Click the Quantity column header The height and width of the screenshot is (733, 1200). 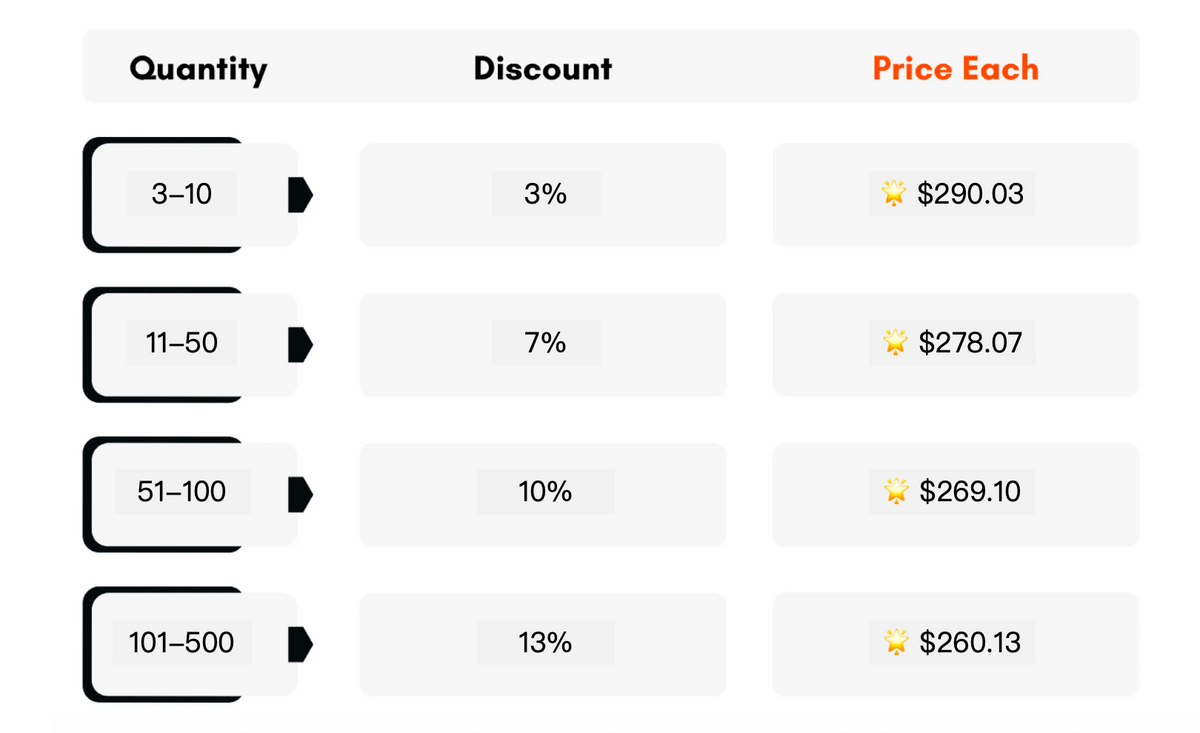coord(198,69)
